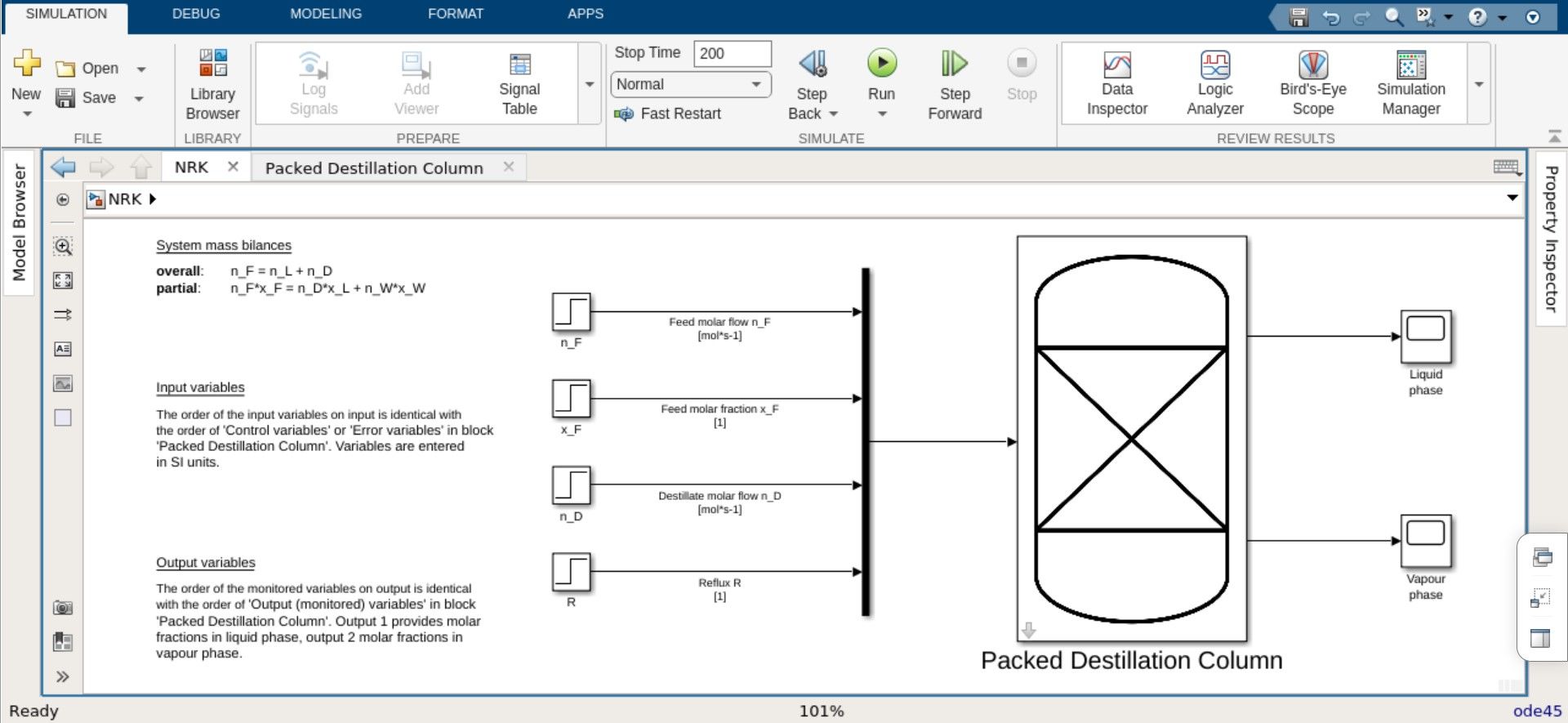
Task: Select the Annotation text tool
Action: click(63, 349)
